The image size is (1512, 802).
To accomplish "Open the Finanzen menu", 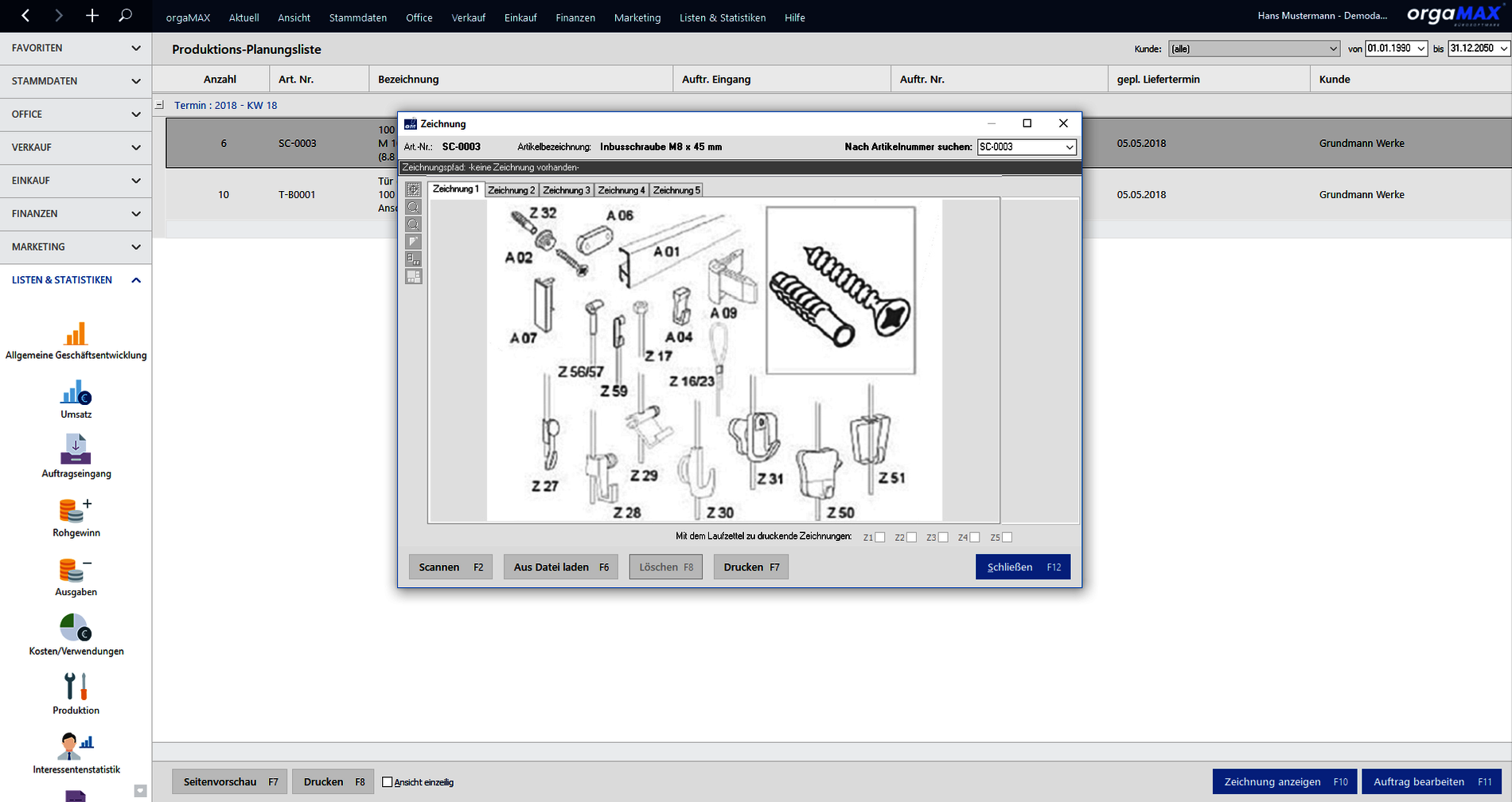I will pos(575,18).
